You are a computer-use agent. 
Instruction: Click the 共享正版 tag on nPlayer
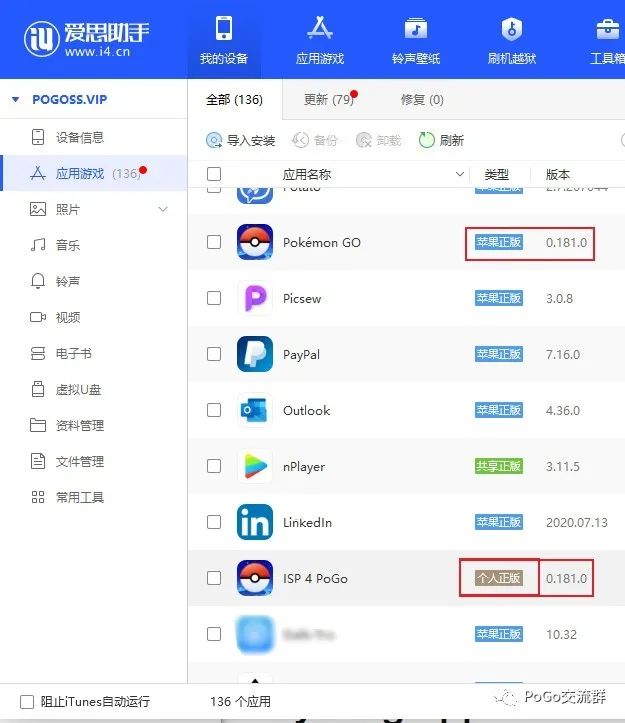499,466
